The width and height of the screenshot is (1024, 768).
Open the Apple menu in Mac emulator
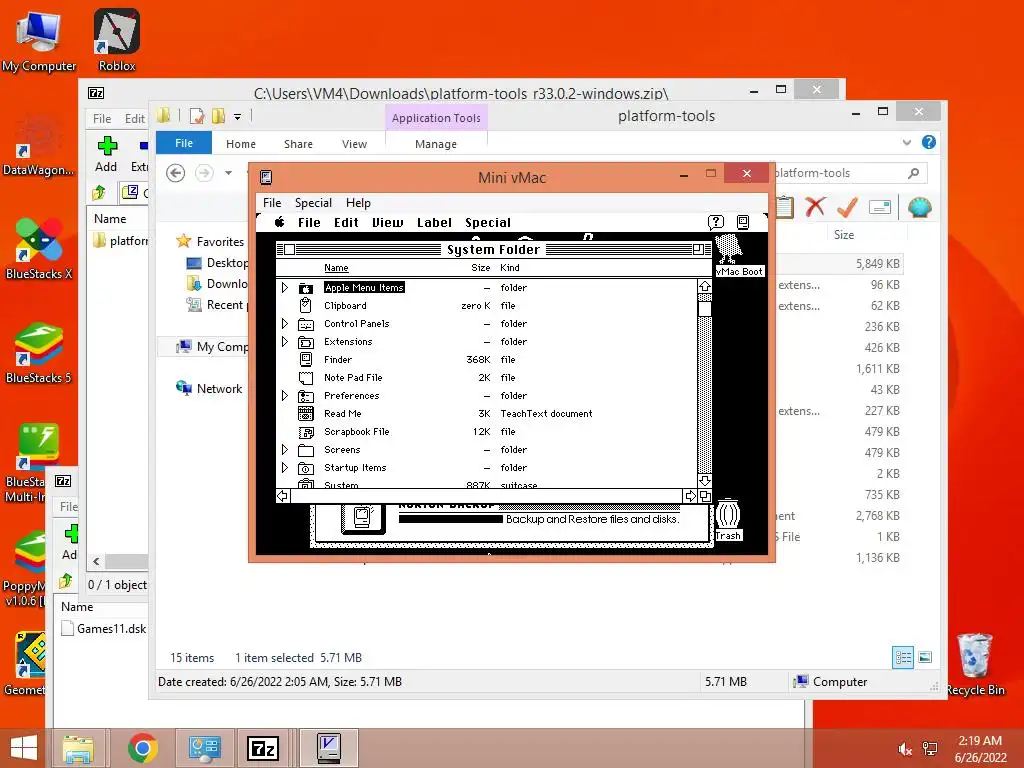tap(280, 222)
